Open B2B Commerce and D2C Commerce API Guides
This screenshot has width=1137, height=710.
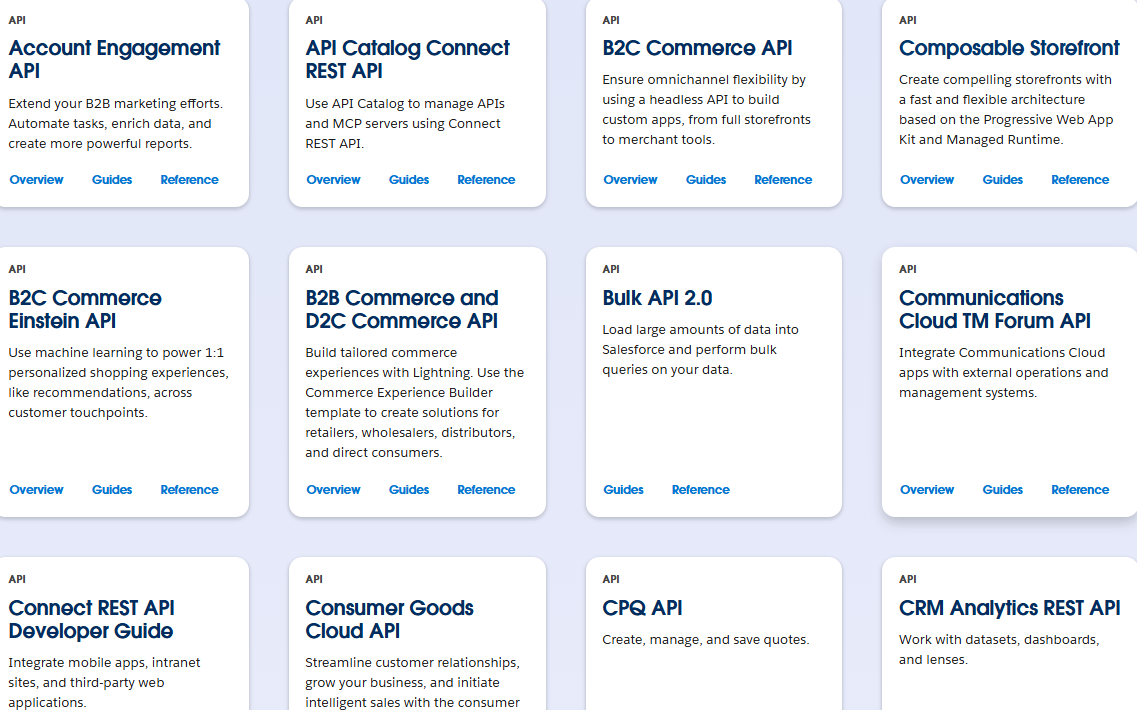[409, 490]
